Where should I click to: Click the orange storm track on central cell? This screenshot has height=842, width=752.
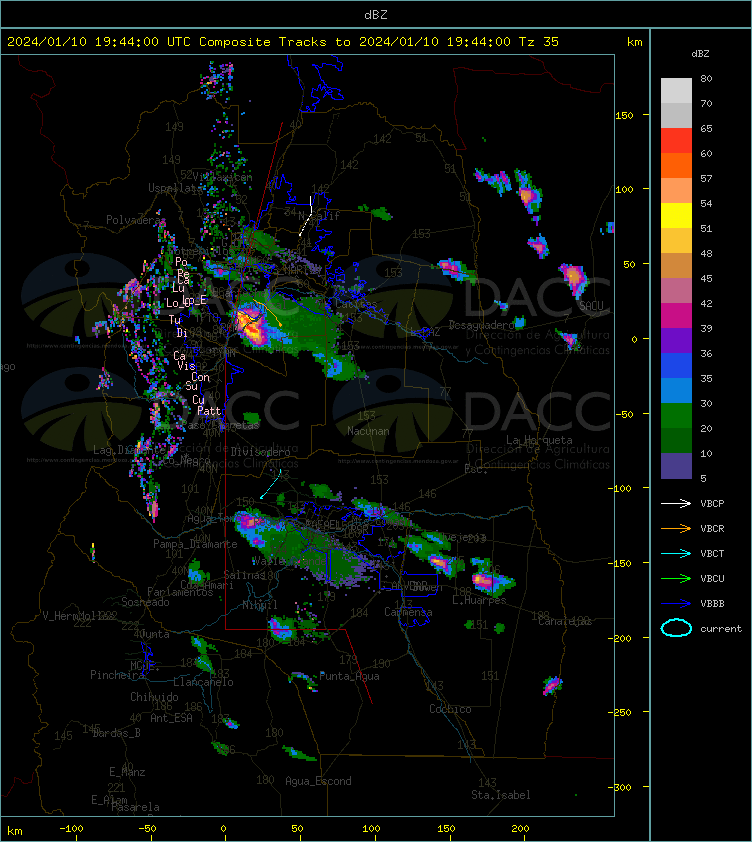point(269,314)
